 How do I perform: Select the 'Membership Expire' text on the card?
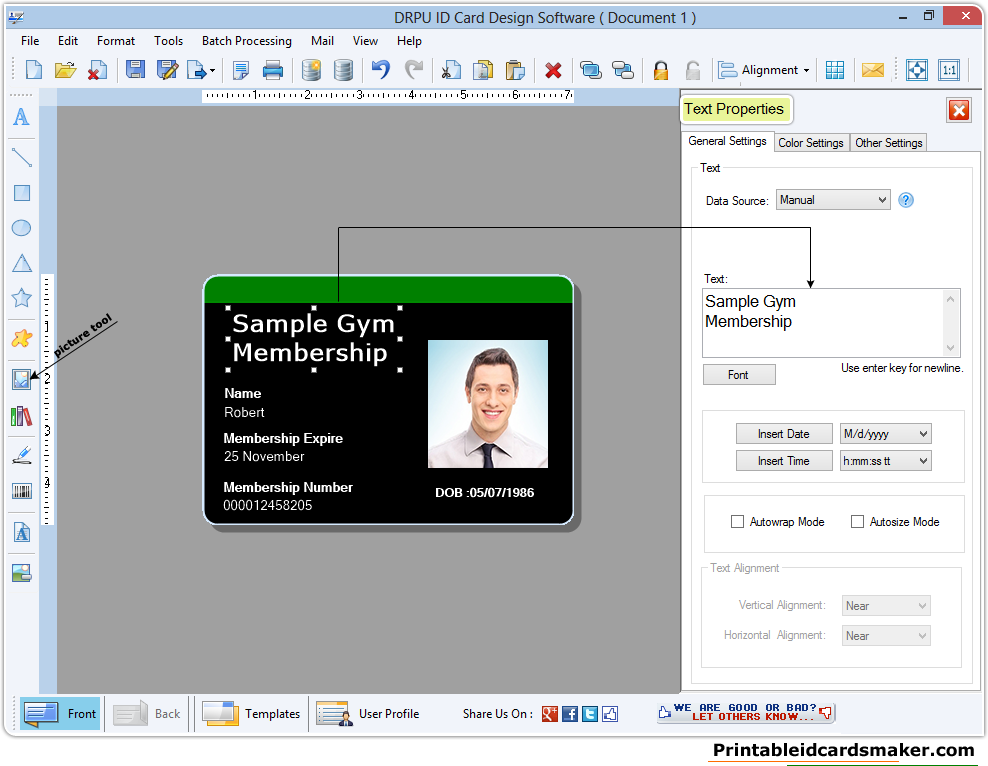283,438
